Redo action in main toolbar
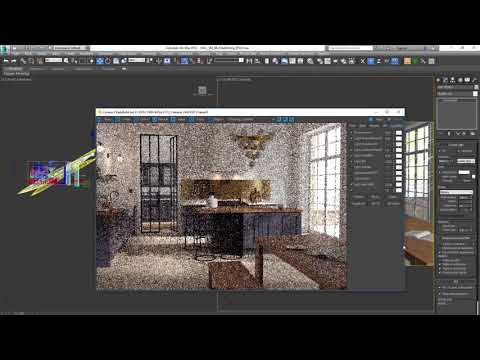 pos(14,61)
